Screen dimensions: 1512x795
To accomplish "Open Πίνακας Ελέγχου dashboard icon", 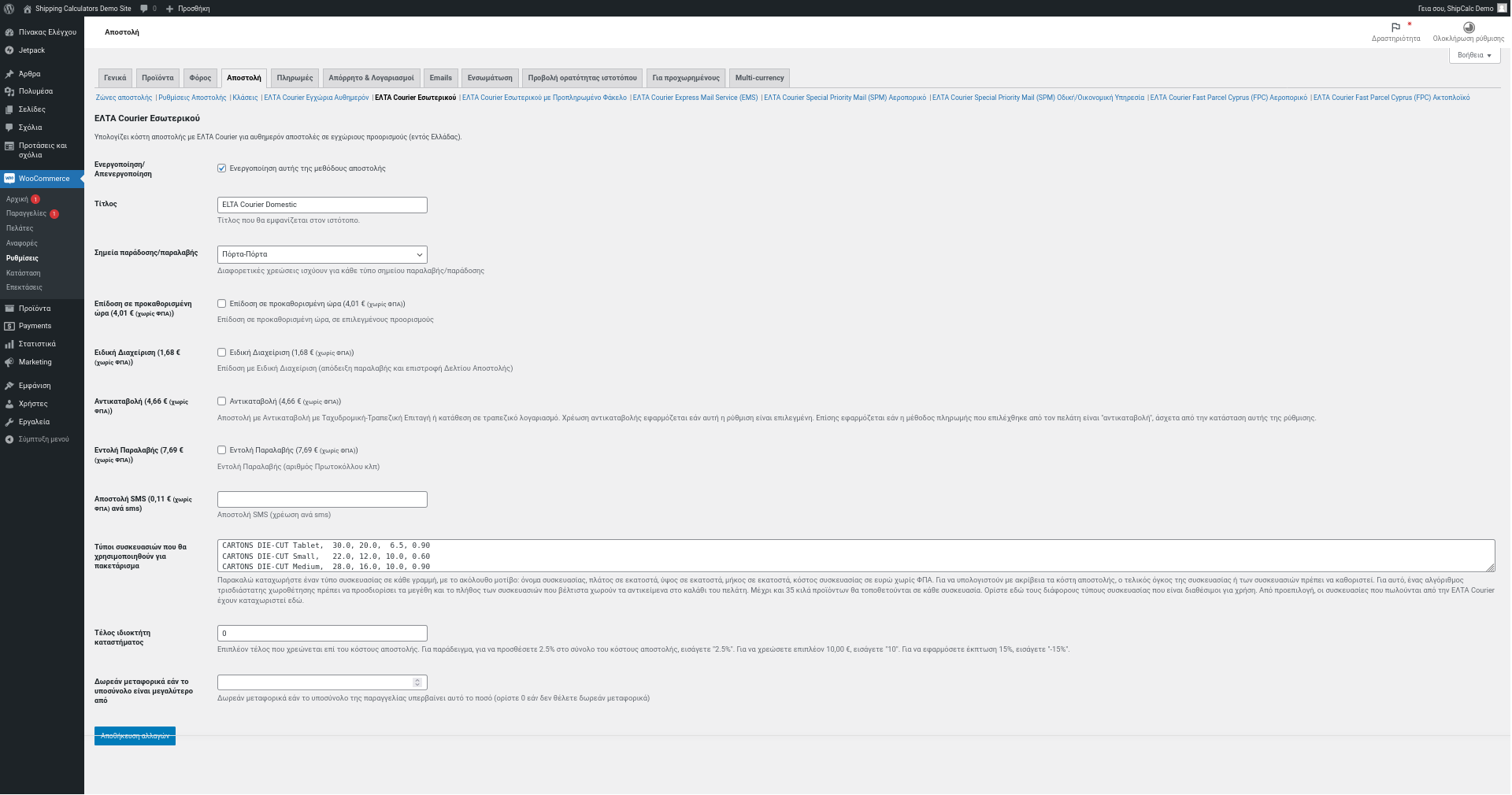I will coord(9,32).
